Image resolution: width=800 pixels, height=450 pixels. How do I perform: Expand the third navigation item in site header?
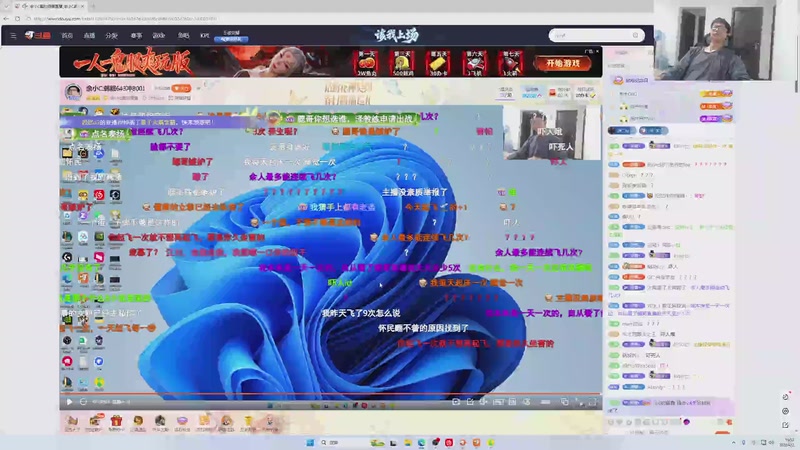(112, 35)
